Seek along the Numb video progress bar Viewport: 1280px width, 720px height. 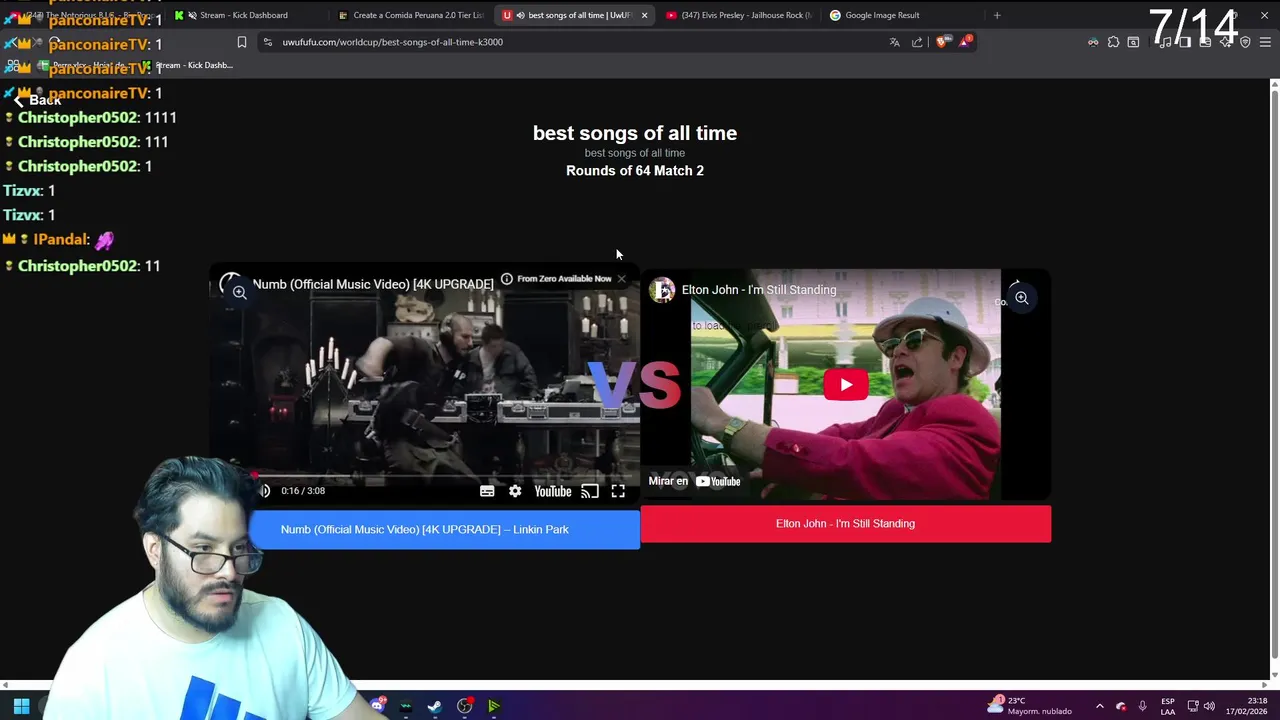(445, 476)
